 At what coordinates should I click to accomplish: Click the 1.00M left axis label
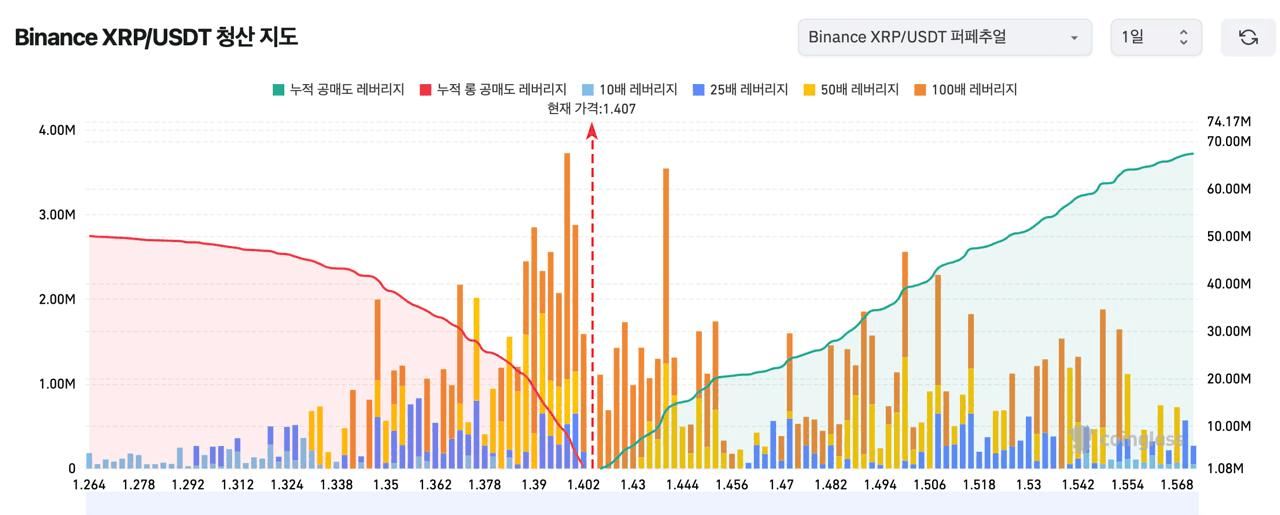click(57, 384)
